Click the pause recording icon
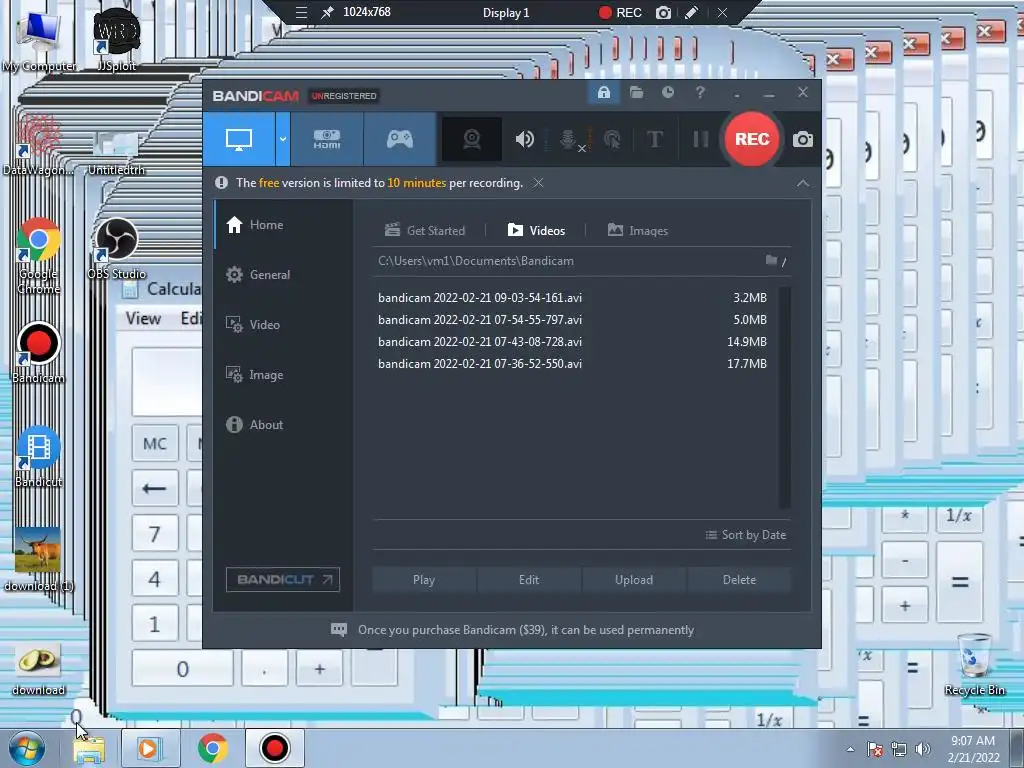The height and width of the screenshot is (768, 1024). coord(700,139)
